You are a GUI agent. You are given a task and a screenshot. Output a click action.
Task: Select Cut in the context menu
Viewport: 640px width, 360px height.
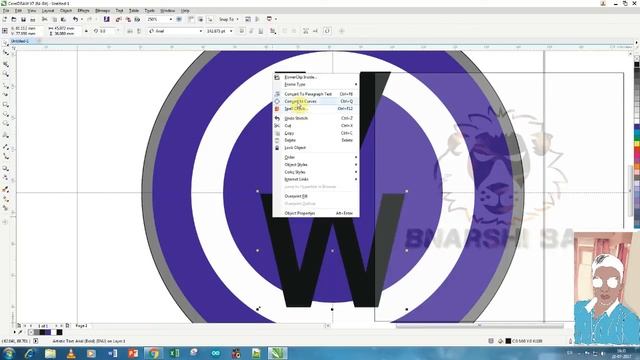tap(316, 126)
